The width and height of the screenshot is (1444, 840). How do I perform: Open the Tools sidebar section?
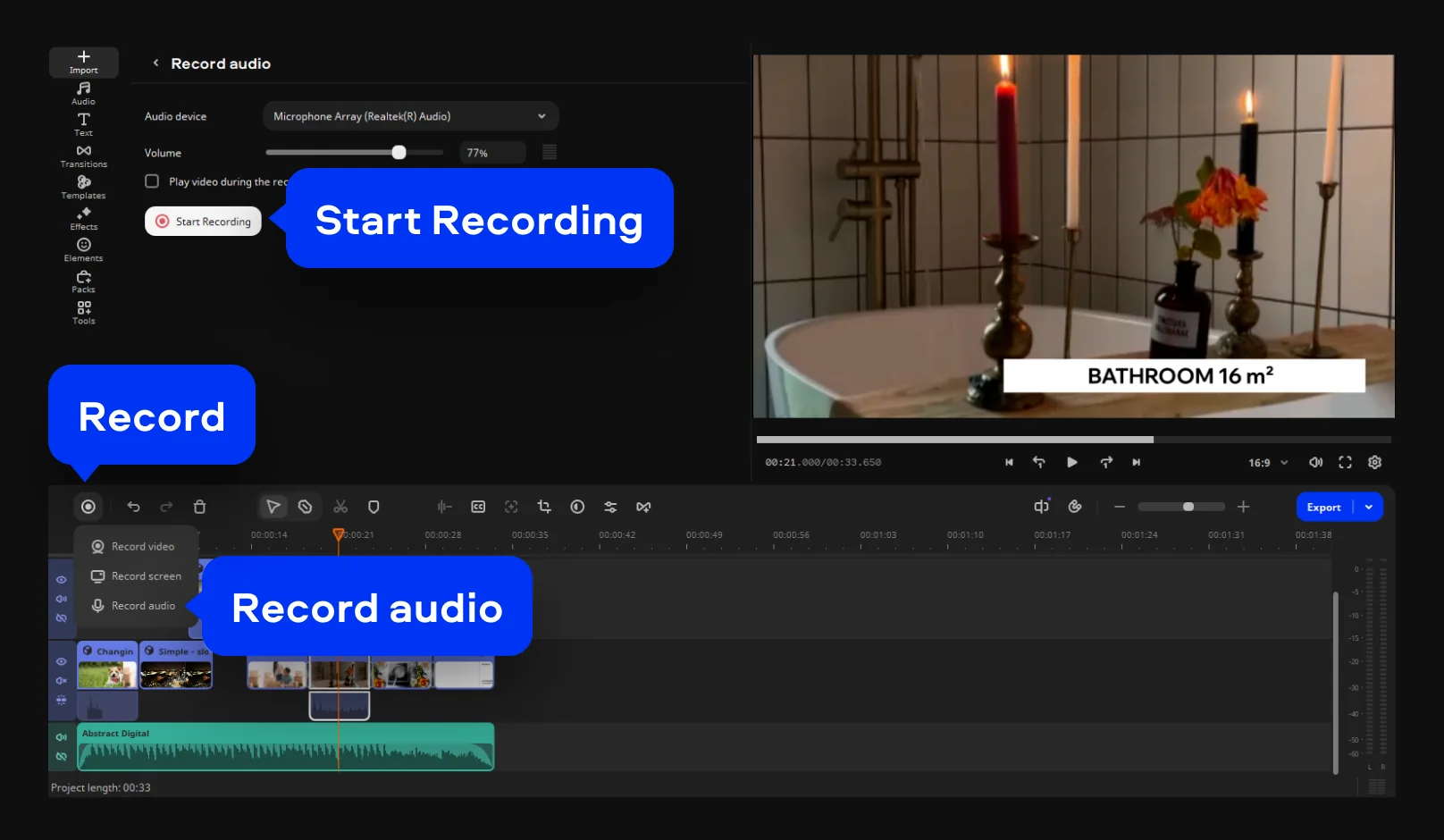pos(84,312)
